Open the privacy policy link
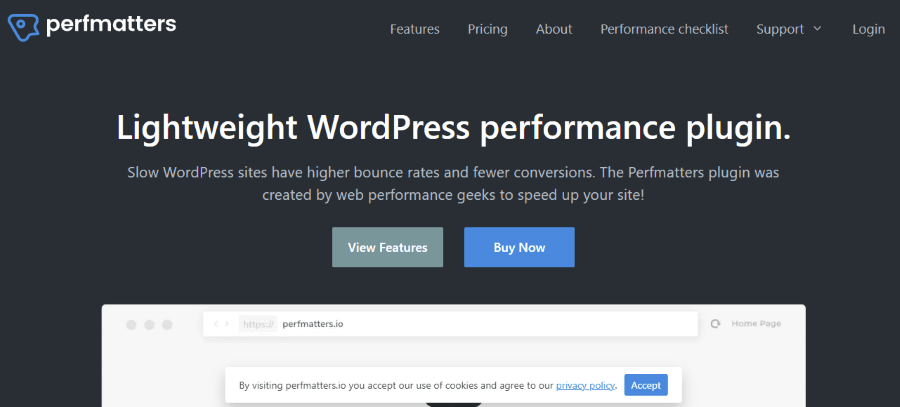 (585, 385)
